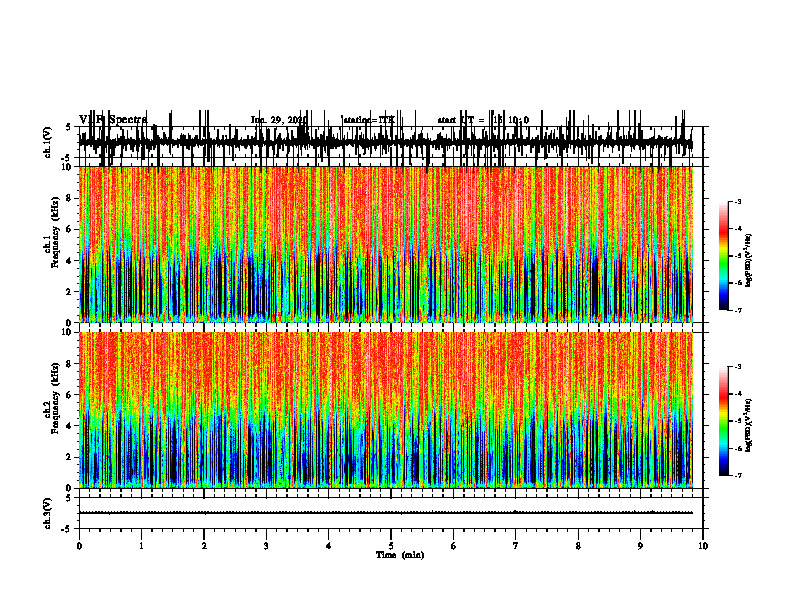792x612 pixels.
Task: Click the time axis tick label "0"
Action: (79, 546)
